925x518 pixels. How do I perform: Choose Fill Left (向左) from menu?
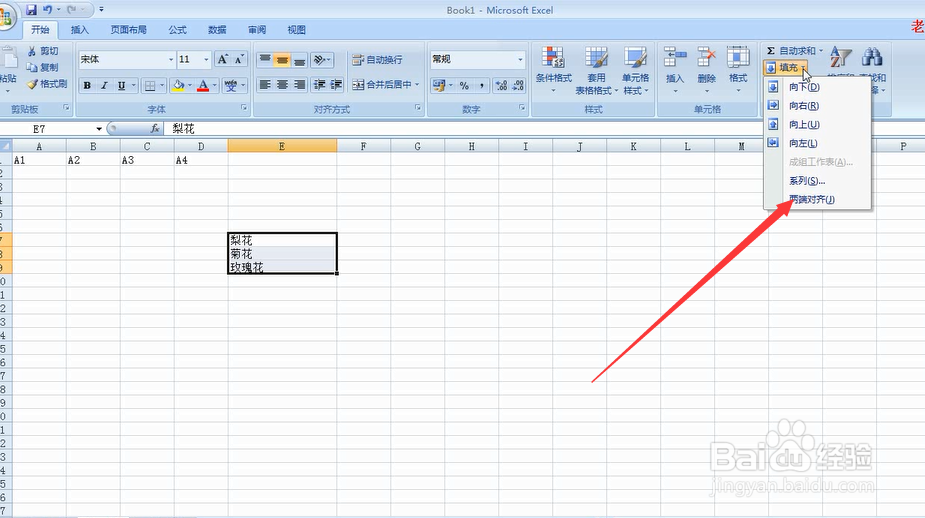point(817,143)
